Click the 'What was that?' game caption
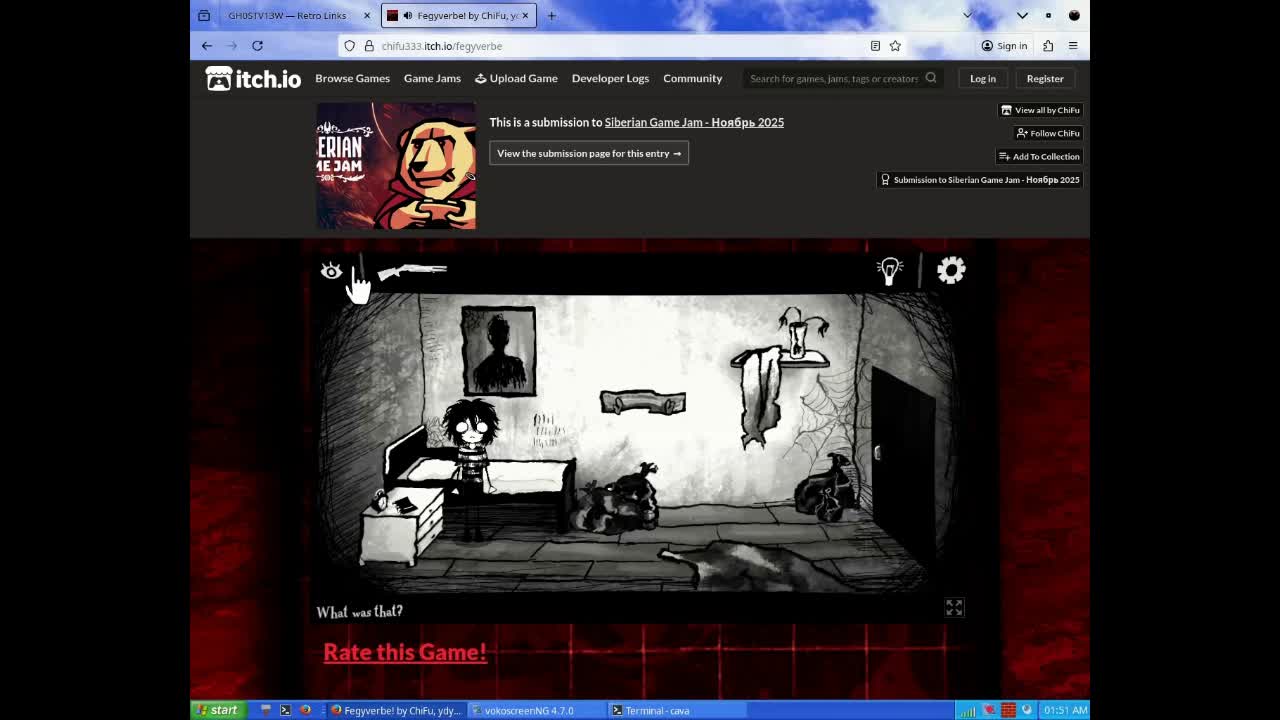This screenshot has height=720, width=1280. [360, 611]
